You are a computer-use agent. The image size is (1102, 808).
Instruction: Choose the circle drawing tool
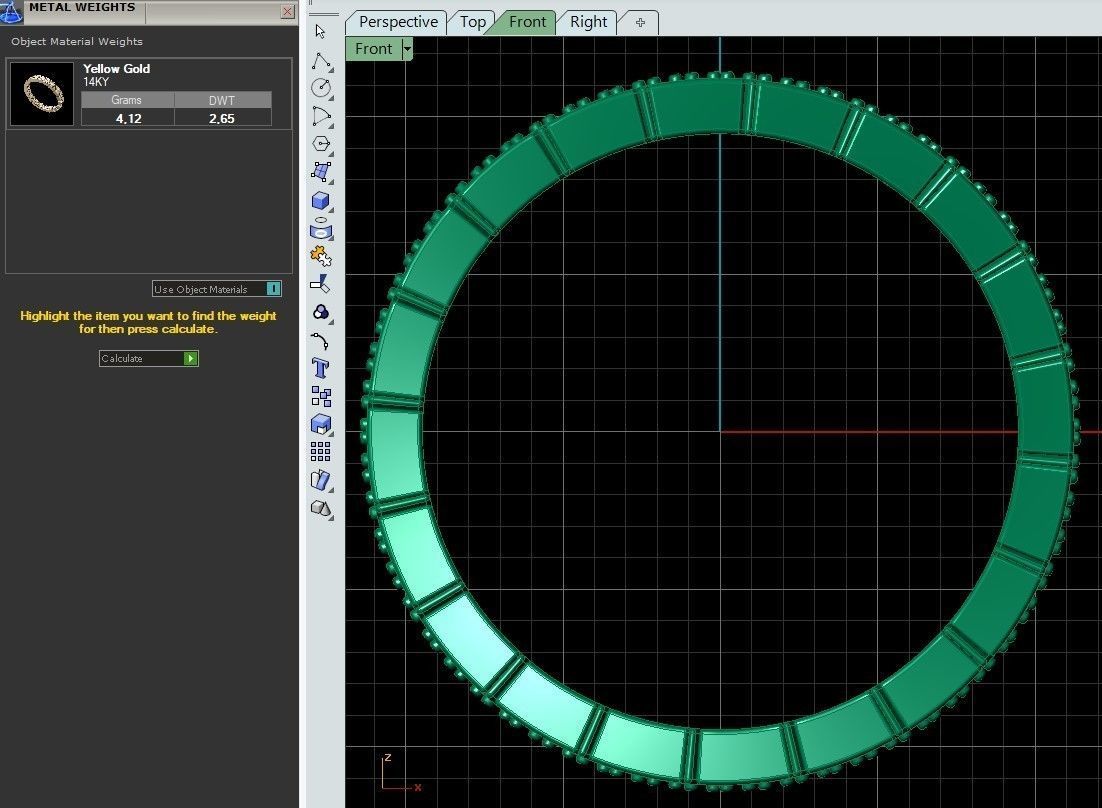[x=321, y=88]
